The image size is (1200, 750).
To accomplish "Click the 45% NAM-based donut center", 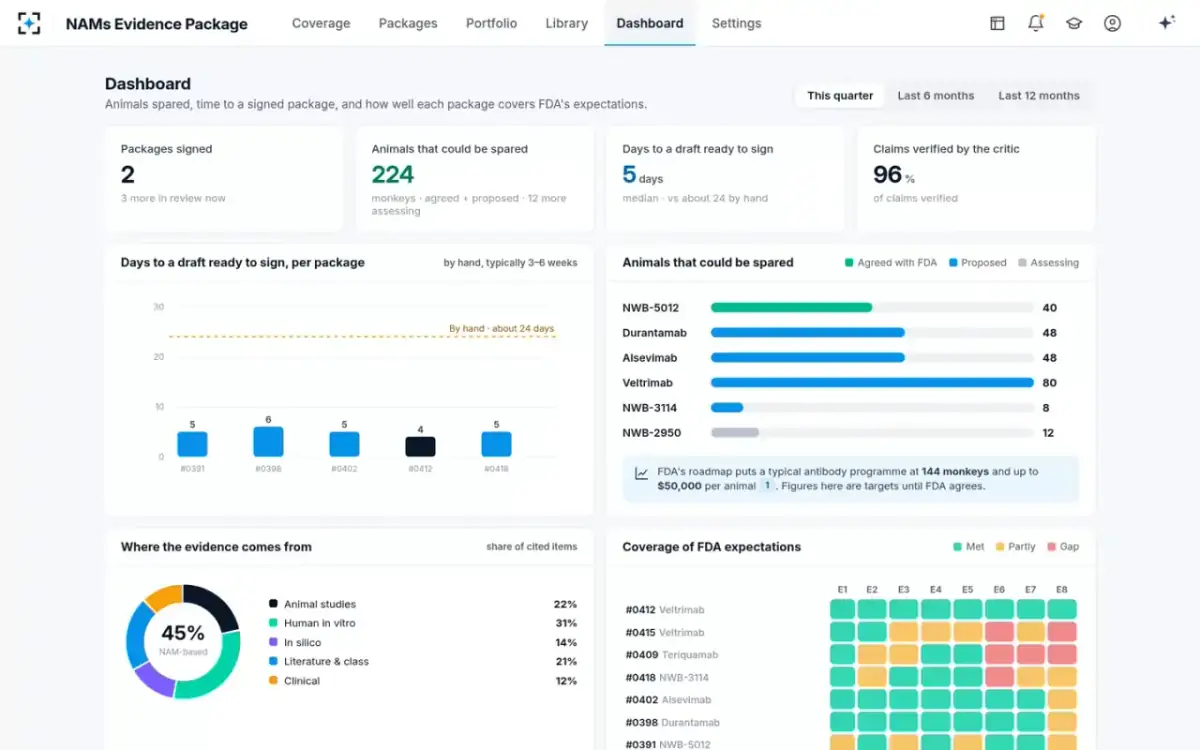I will (183, 640).
